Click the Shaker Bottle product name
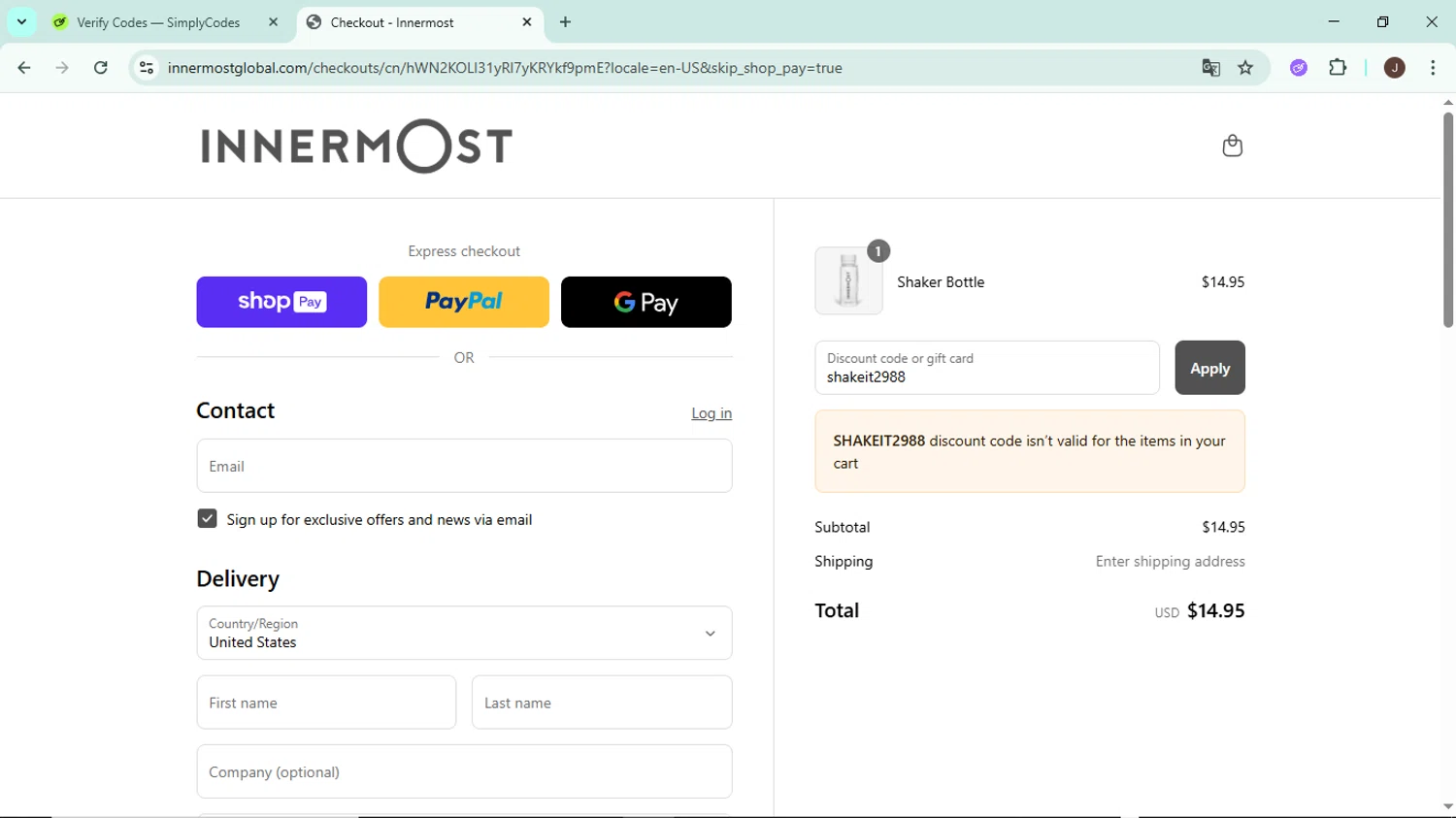 (941, 282)
